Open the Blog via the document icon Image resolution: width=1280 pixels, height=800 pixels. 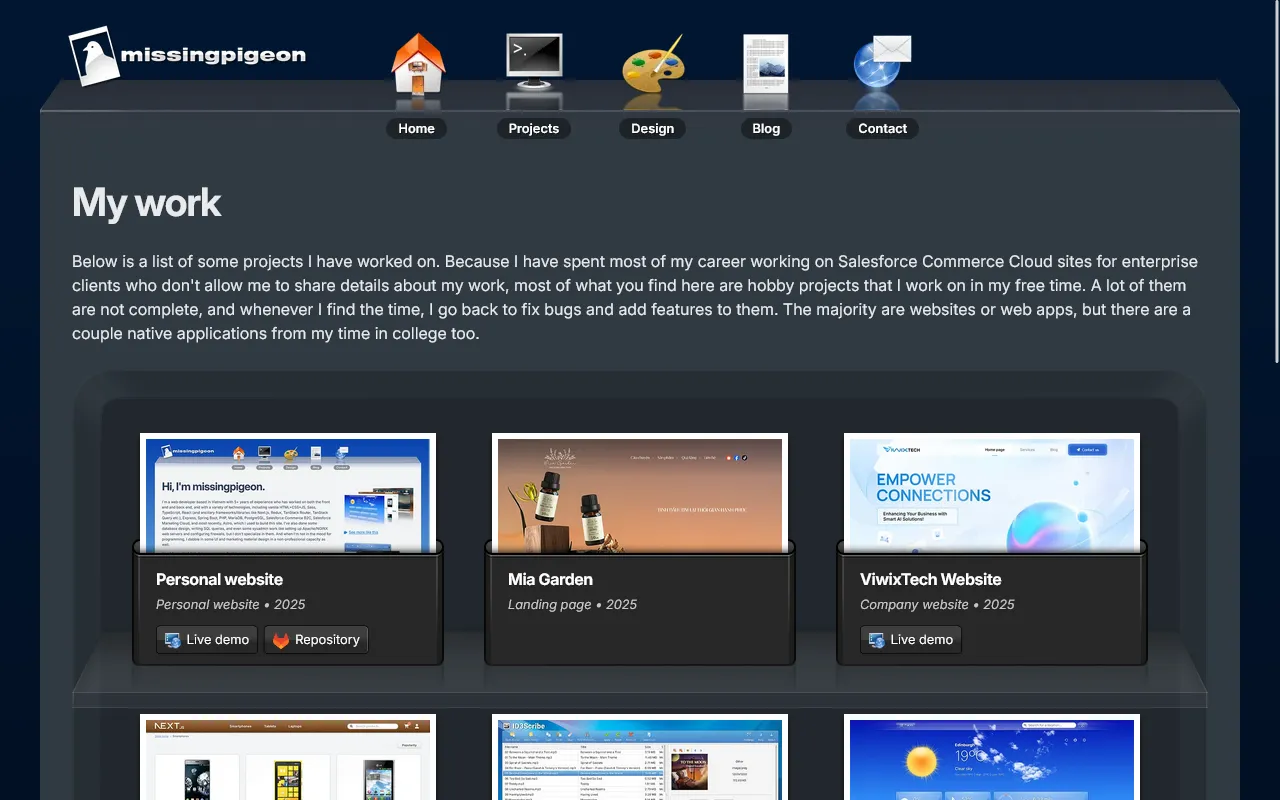point(766,62)
